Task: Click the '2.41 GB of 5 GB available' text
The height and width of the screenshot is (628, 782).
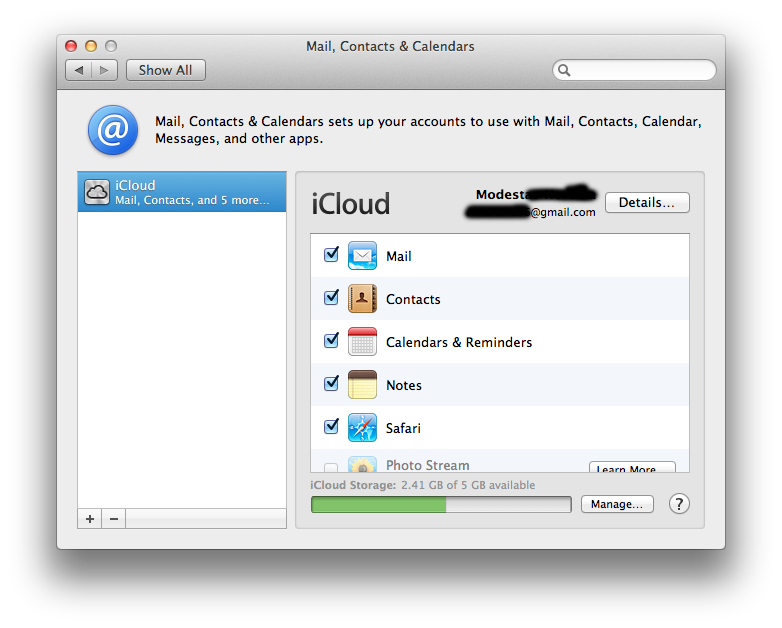Action: click(x=468, y=485)
